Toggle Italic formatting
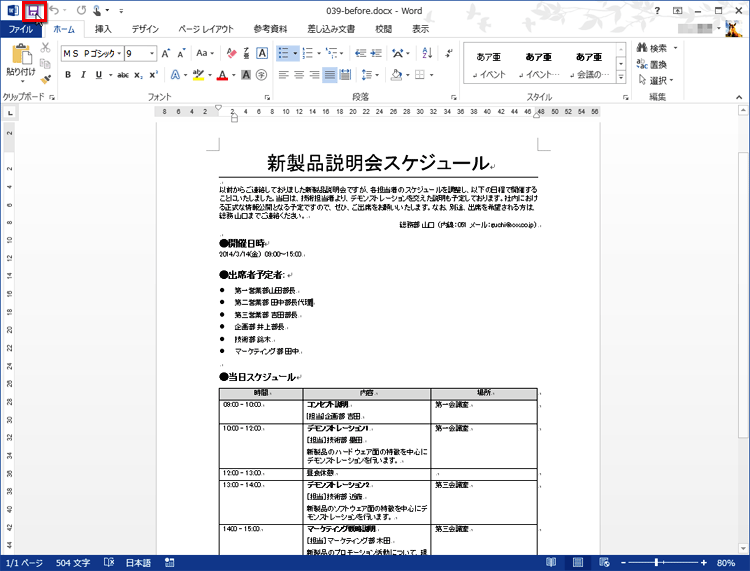 tap(83, 75)
